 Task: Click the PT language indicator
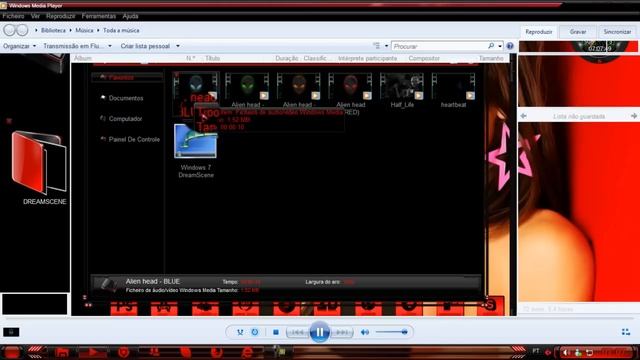point(536,351)
